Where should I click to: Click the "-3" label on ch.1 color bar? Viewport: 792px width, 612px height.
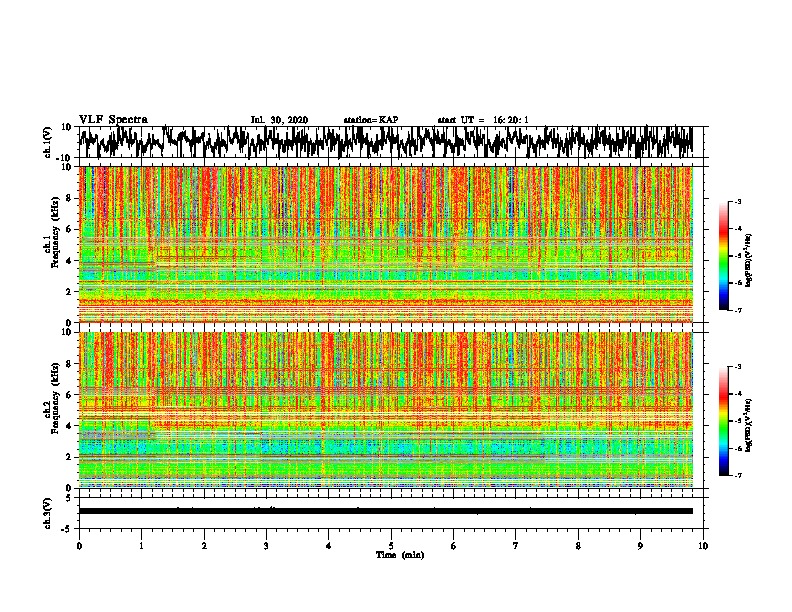737,201
